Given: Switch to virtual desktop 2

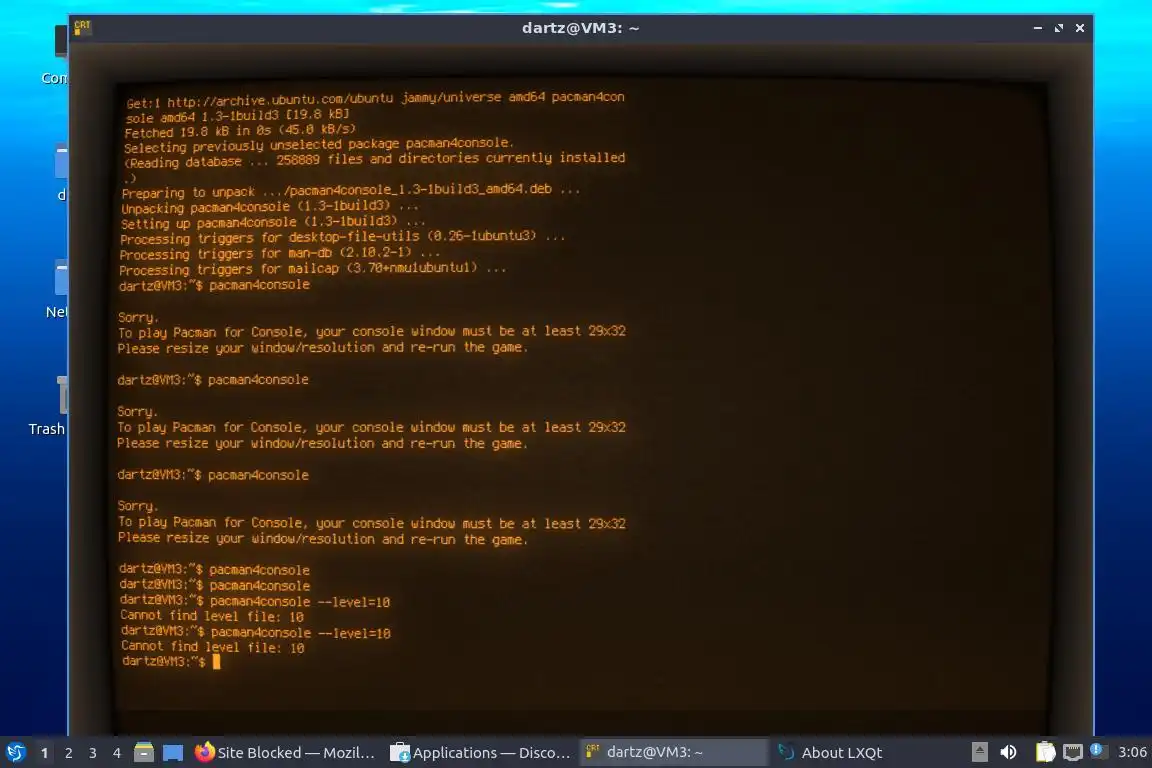Looking at the screenshot, I should (69, 753).
